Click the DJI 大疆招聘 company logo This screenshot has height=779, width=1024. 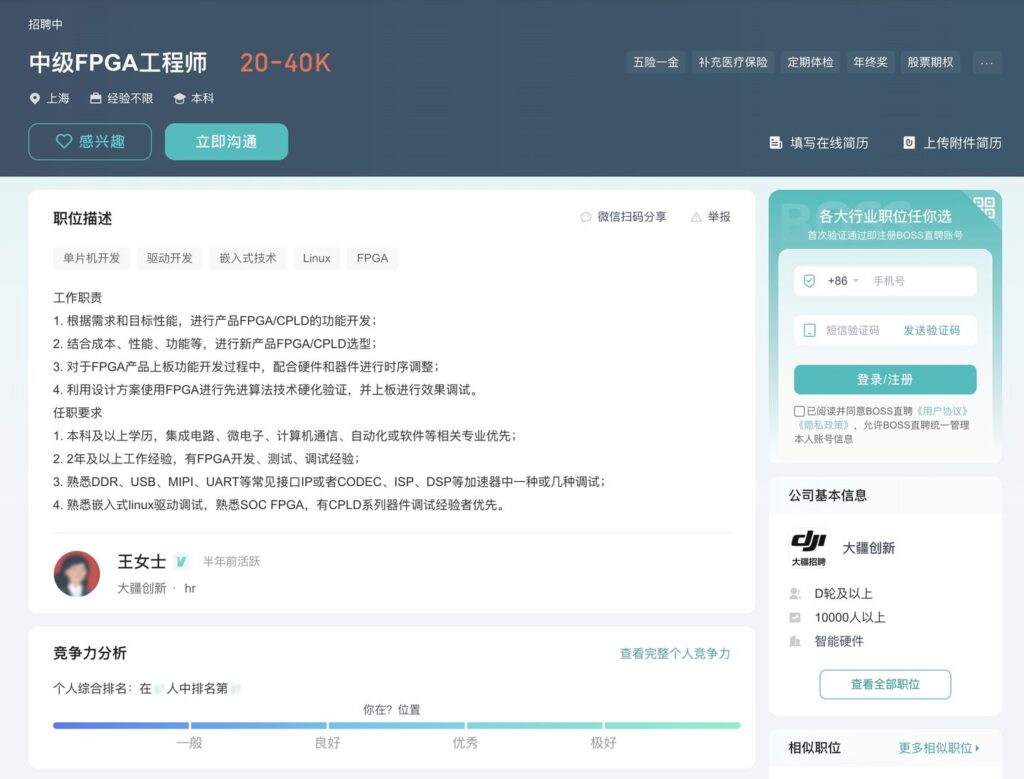(x=808, y=548)
